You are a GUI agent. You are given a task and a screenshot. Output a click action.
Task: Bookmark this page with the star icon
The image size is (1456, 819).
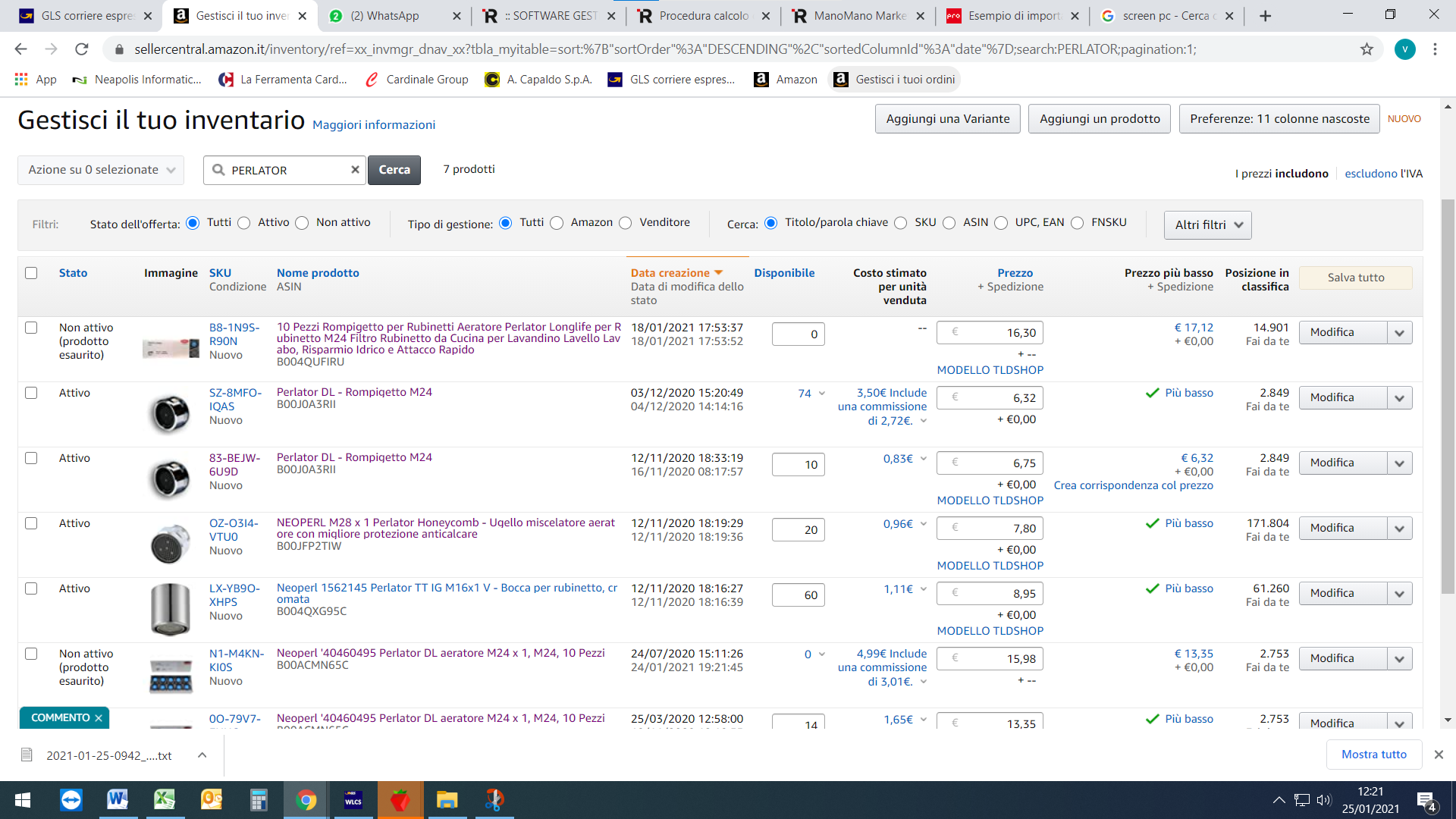coord(1367,49)
